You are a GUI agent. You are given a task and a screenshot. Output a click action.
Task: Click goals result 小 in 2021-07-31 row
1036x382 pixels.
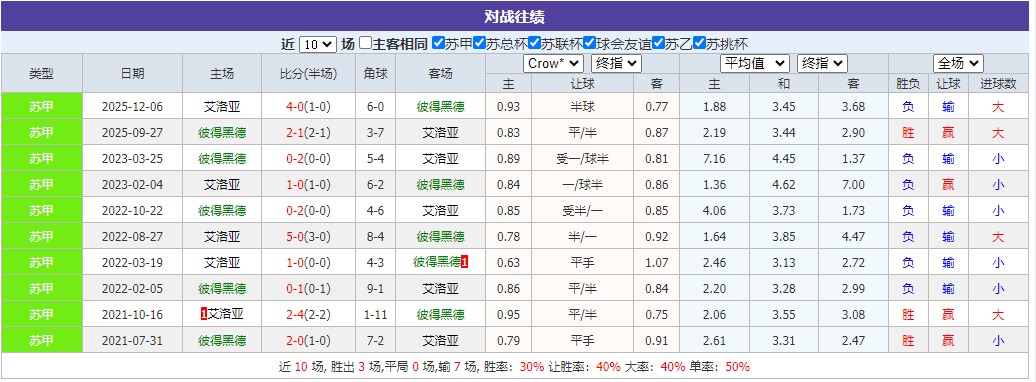pos(998,341)
